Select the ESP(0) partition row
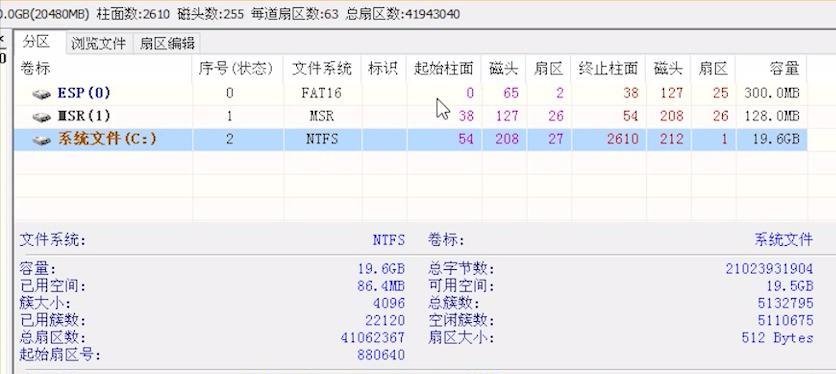This screenshot has width=836, height=374. (409, 93)
